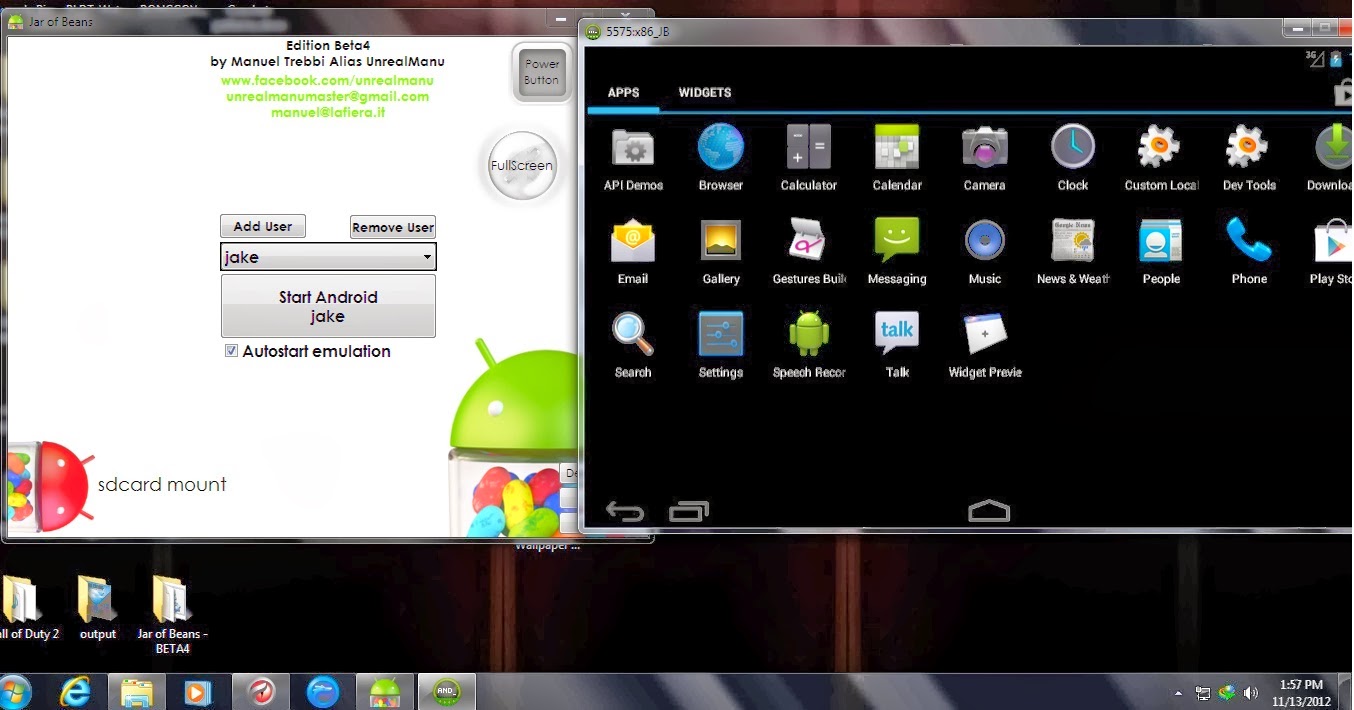Show hidden system tray icons
This screenshot has height=710, width=1354.
point(1178,692)
